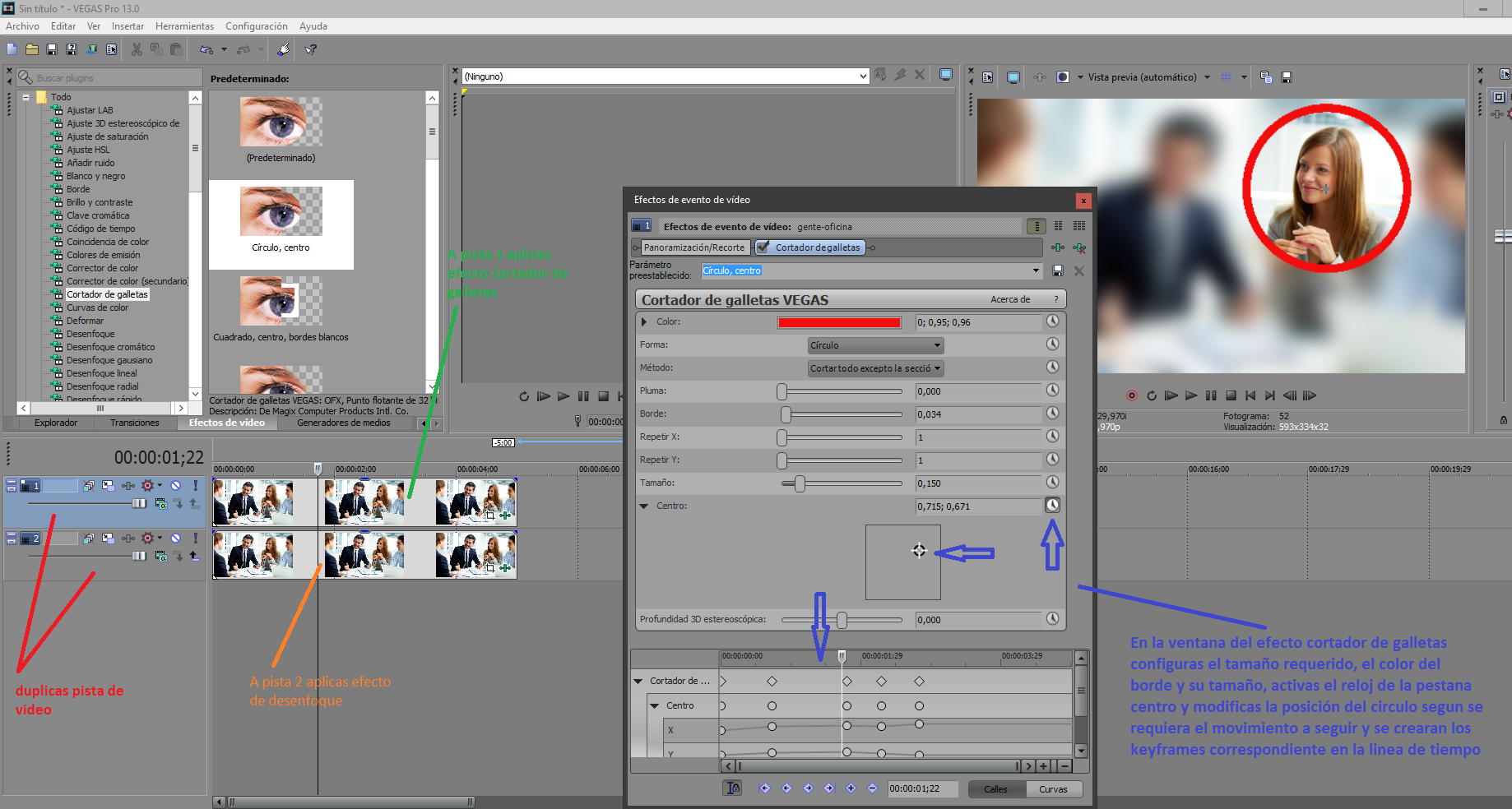The height and width of the screenshot is (809, 1512).
Task: Delete keyframe with the minus diamond
Action: (872, 788)
